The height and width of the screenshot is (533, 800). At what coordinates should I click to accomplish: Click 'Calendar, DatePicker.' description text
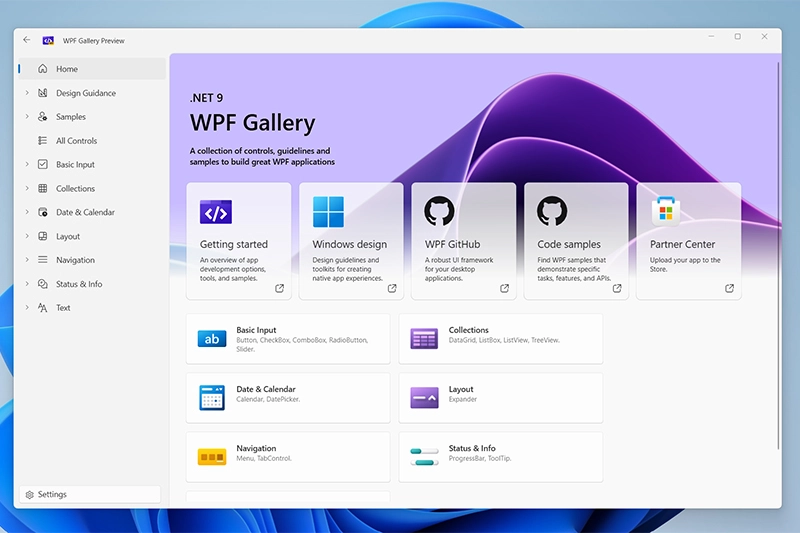coord(268,399)
